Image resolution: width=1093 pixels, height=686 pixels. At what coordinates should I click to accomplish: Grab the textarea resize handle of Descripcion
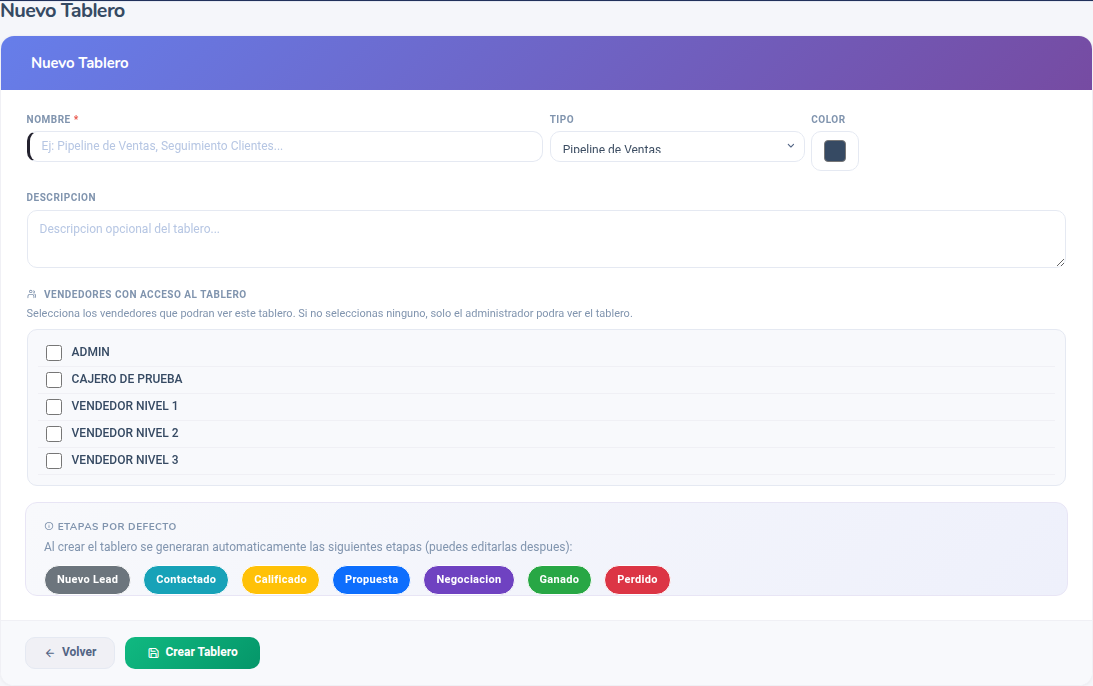coord(1060,262)
